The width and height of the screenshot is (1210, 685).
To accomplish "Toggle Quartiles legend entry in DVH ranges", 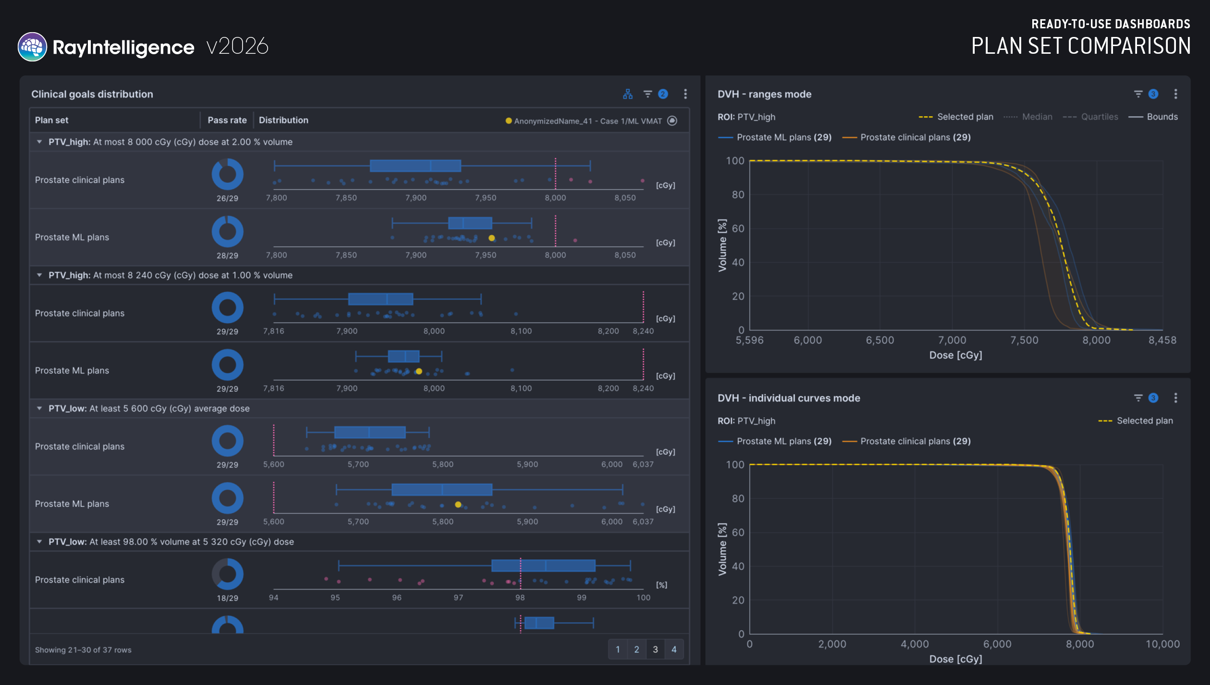I will (x=1090, y=117).
